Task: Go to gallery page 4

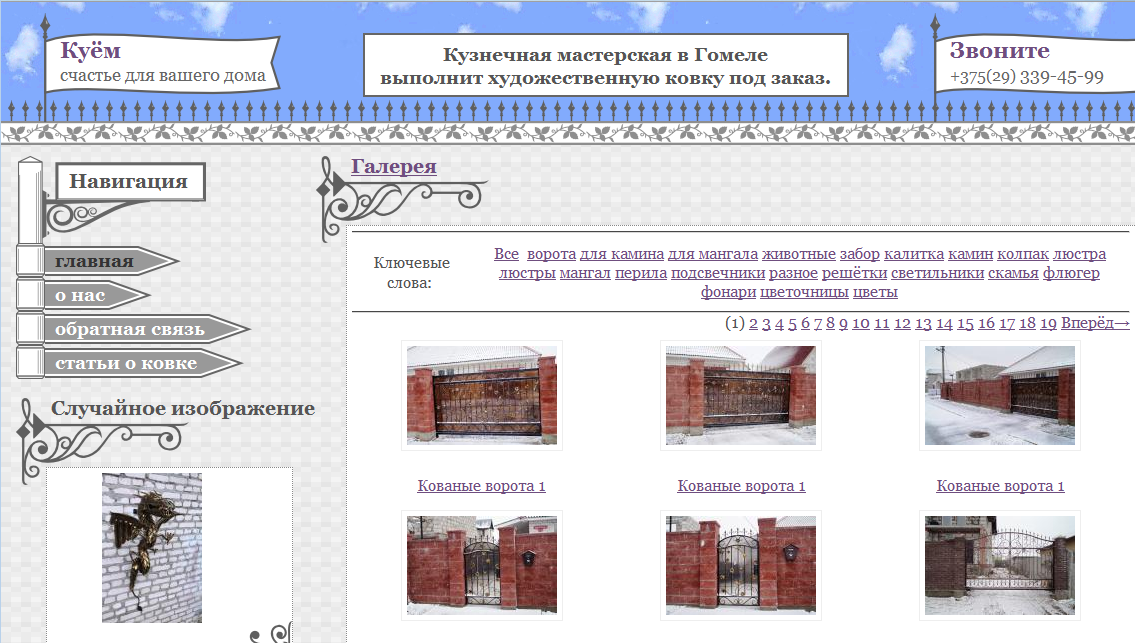Action: coord(780,323)
